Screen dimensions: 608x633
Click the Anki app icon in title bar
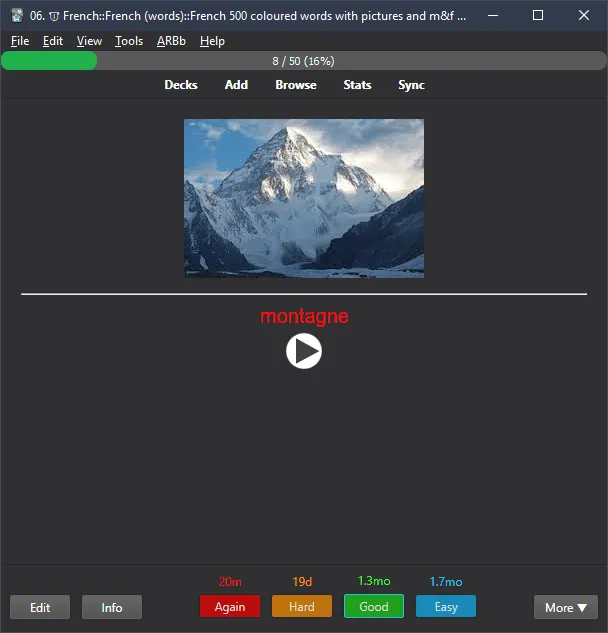click(x=17, y=15)
